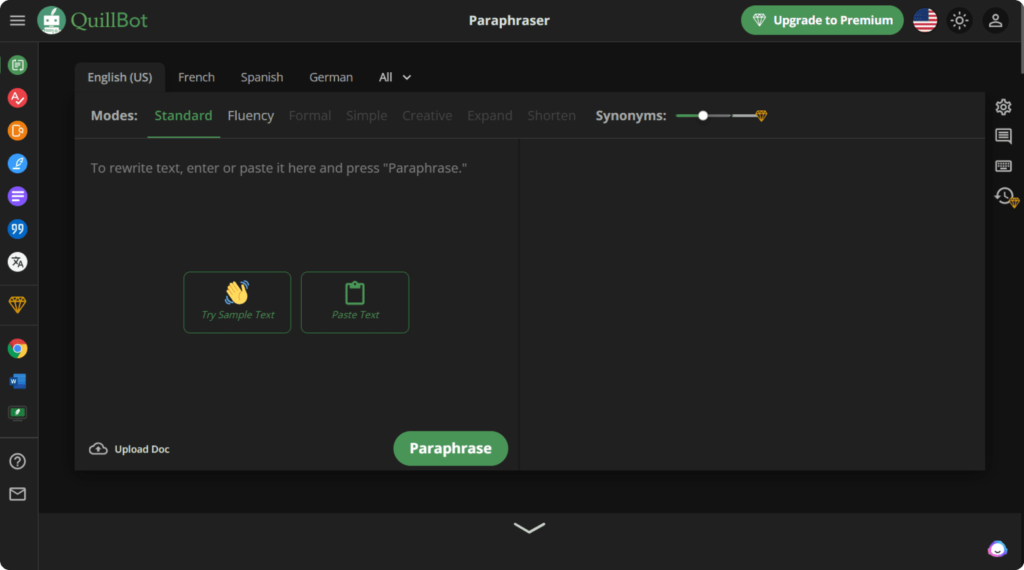Viewport: 1024px width, 570px height.
Task: Select the Formal mode
Action: click(310, 116)
